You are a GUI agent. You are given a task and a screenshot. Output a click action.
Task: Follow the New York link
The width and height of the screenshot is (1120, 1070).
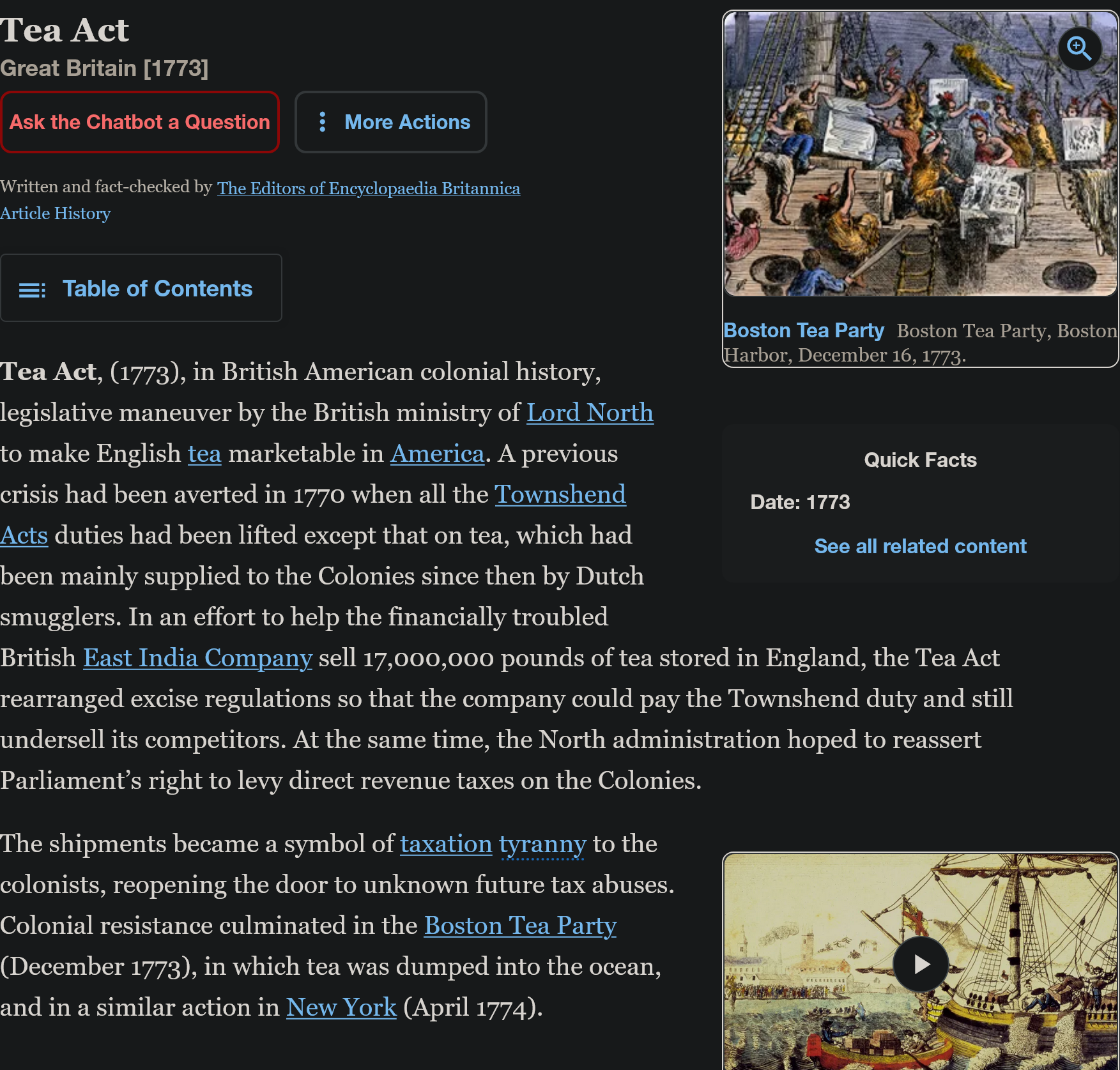tap(341, 1007)
